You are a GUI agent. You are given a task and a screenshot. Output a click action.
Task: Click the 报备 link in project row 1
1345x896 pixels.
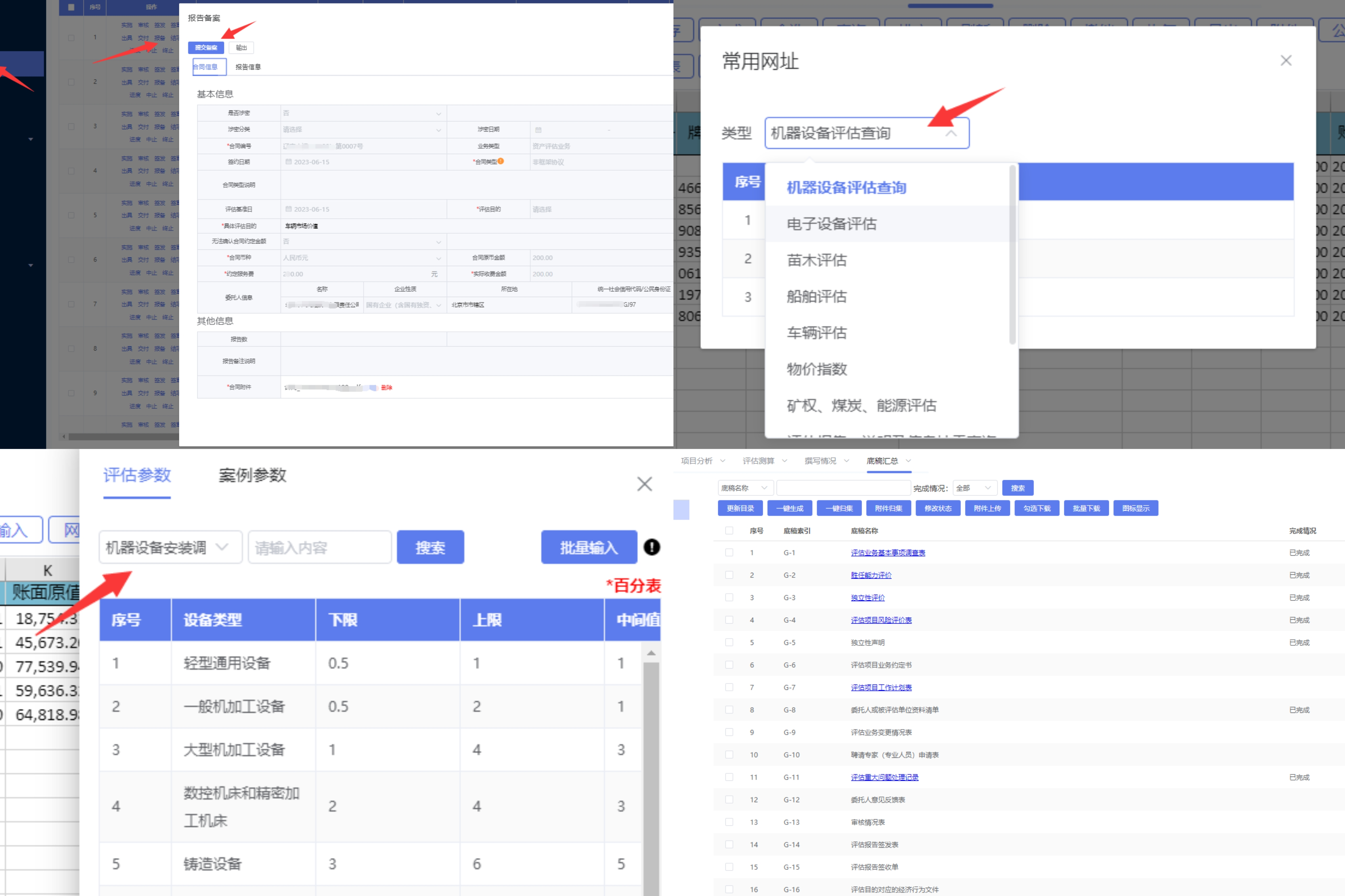point(160,38)
